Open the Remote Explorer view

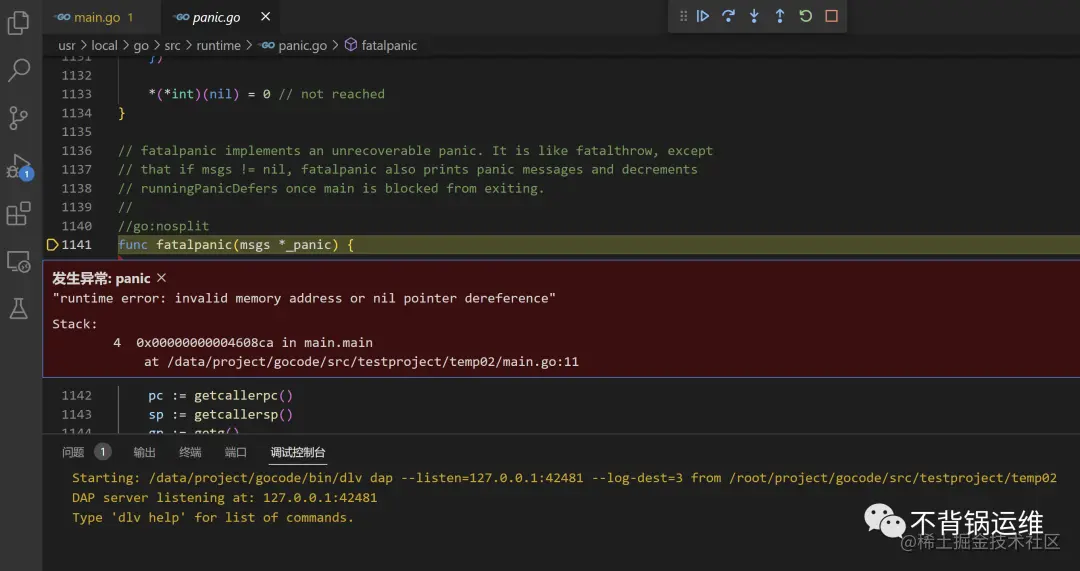pyautogui.click(x=18, y=262)
